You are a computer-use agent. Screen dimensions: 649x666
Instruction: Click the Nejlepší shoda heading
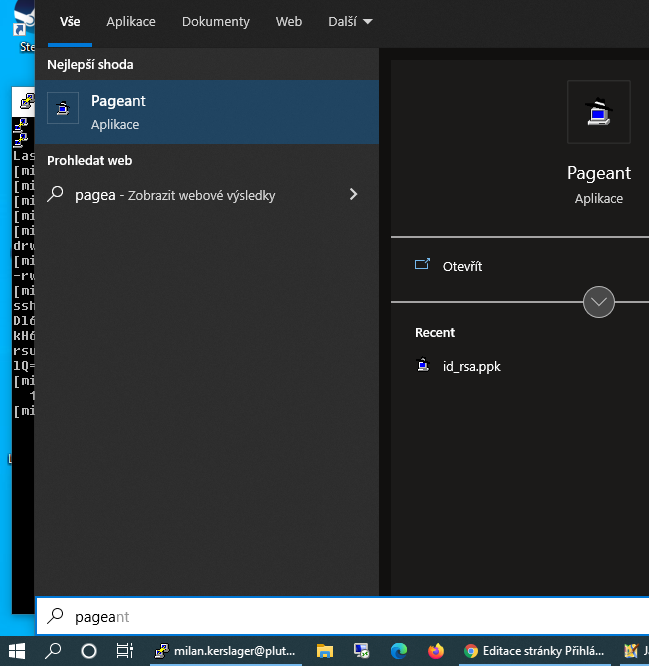[90, 65]
